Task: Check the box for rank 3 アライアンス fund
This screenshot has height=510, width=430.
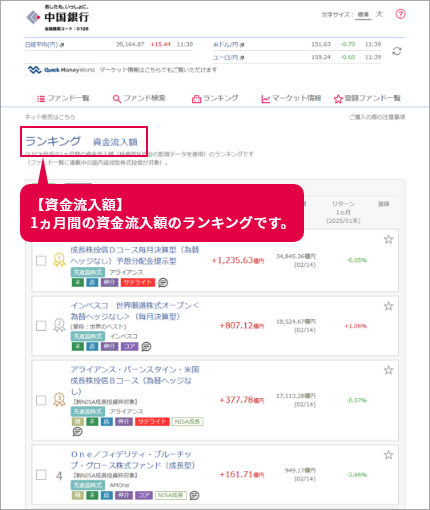Action: pos(41,400)
